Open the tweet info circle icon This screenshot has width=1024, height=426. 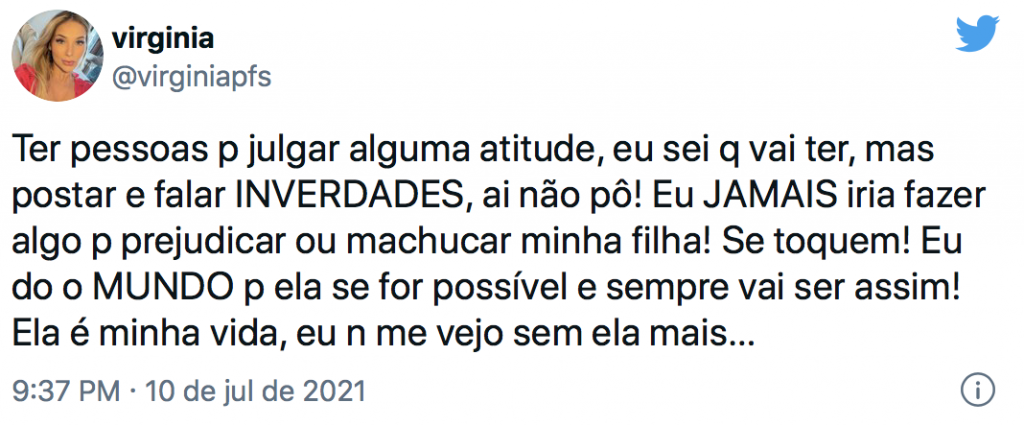pos(978,391)
